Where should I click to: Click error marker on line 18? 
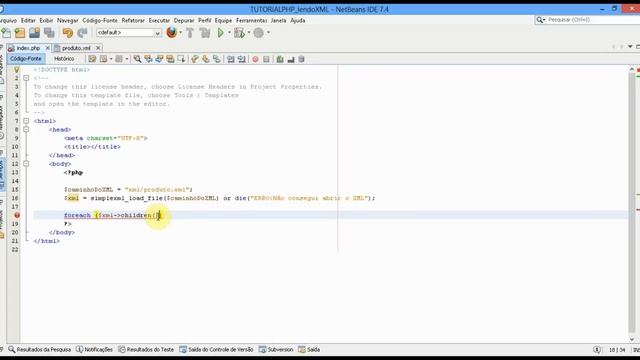click(17, 215)
